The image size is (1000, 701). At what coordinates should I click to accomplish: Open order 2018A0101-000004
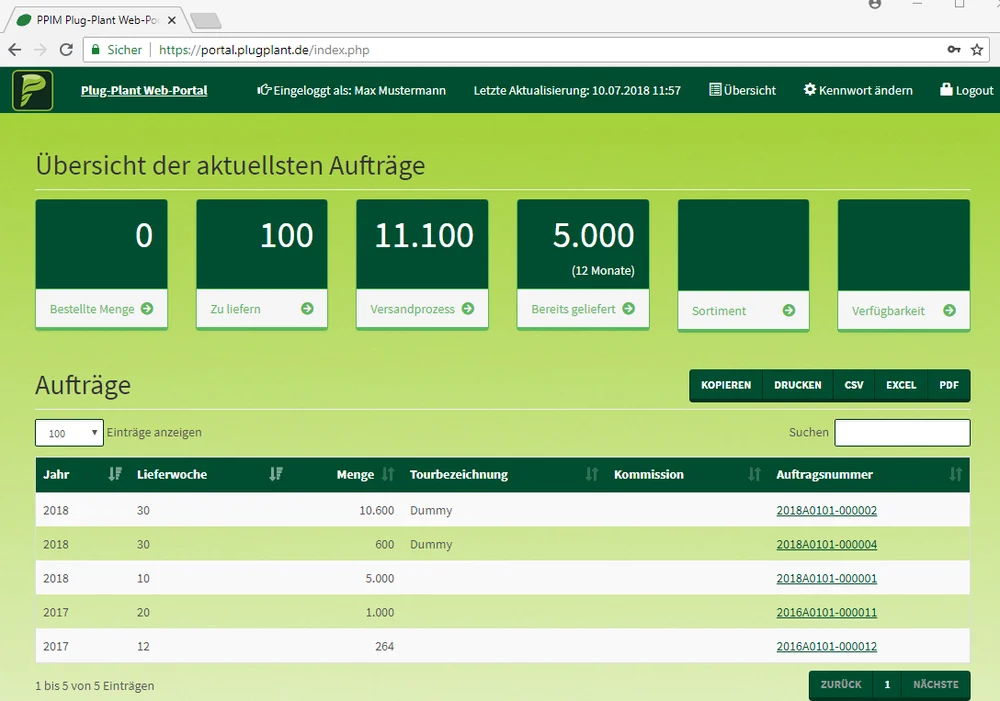827,544
